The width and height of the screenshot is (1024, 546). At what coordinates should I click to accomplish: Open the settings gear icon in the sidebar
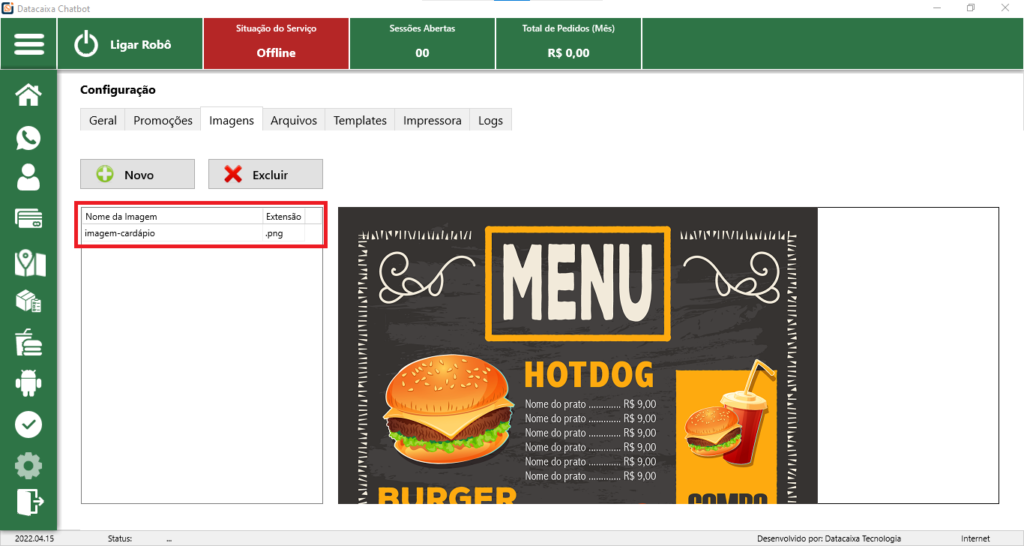pyautogui.click(x=29, y=465)
